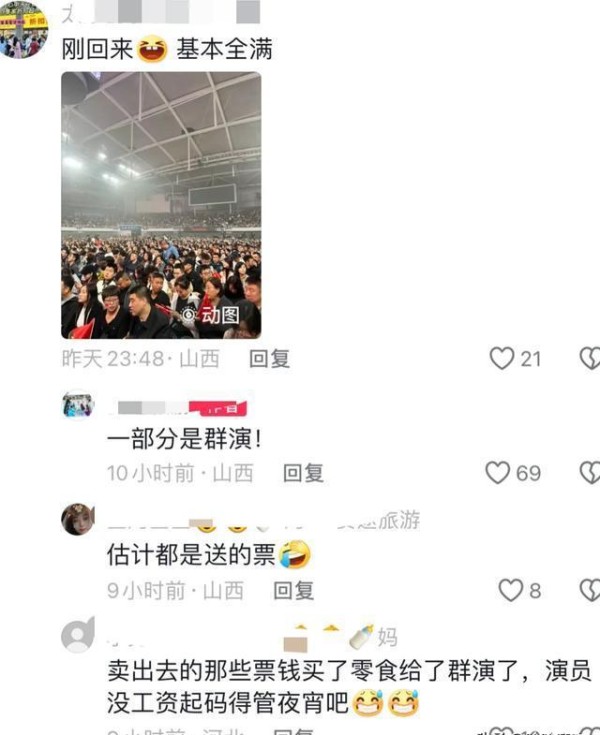Open the girl avatar beside '估计都是送的票'

tap(78, 519)
